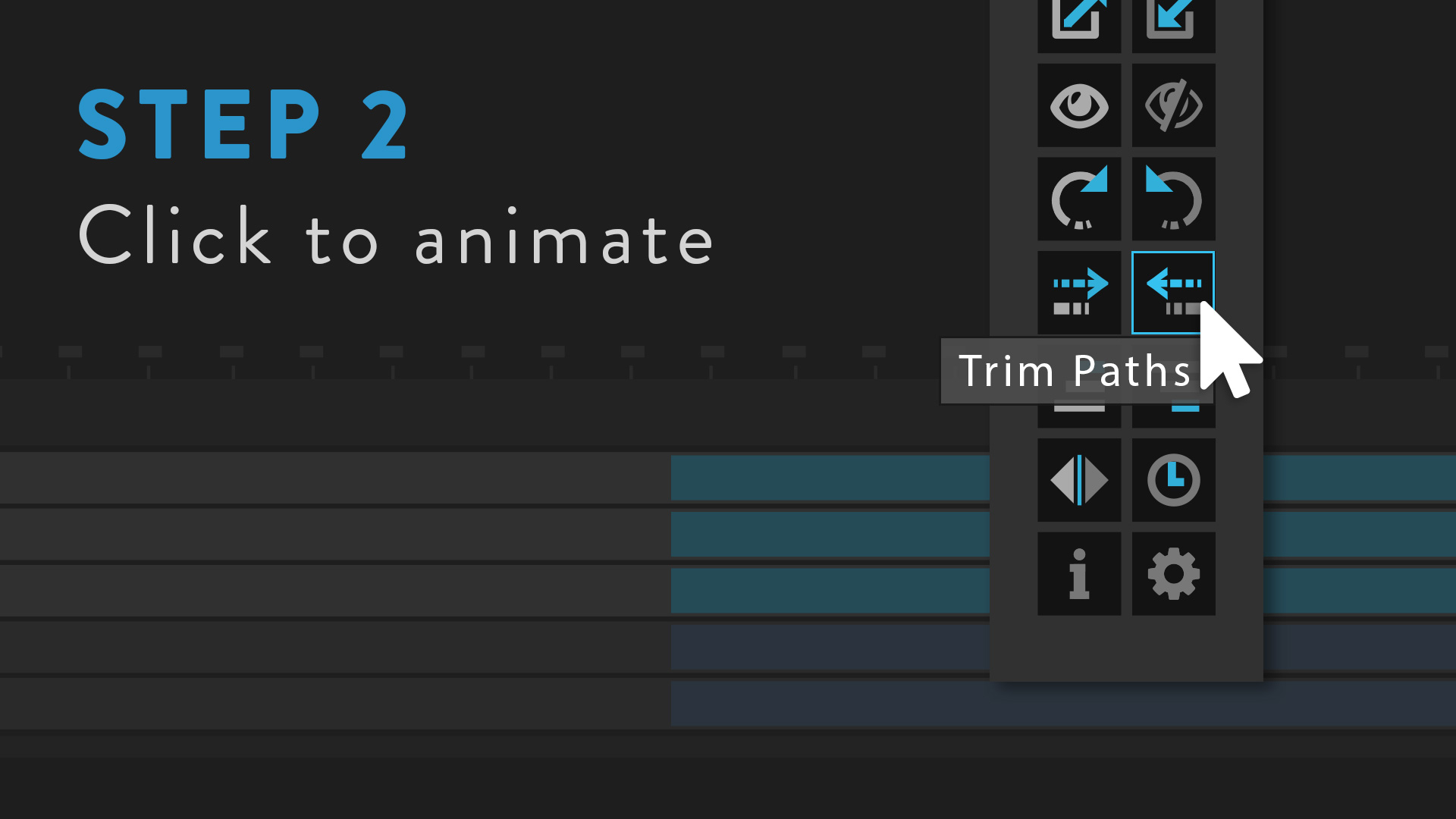Click the info icon
This screenshot has height=819, width=1456.
click(x=1080, y=573)
